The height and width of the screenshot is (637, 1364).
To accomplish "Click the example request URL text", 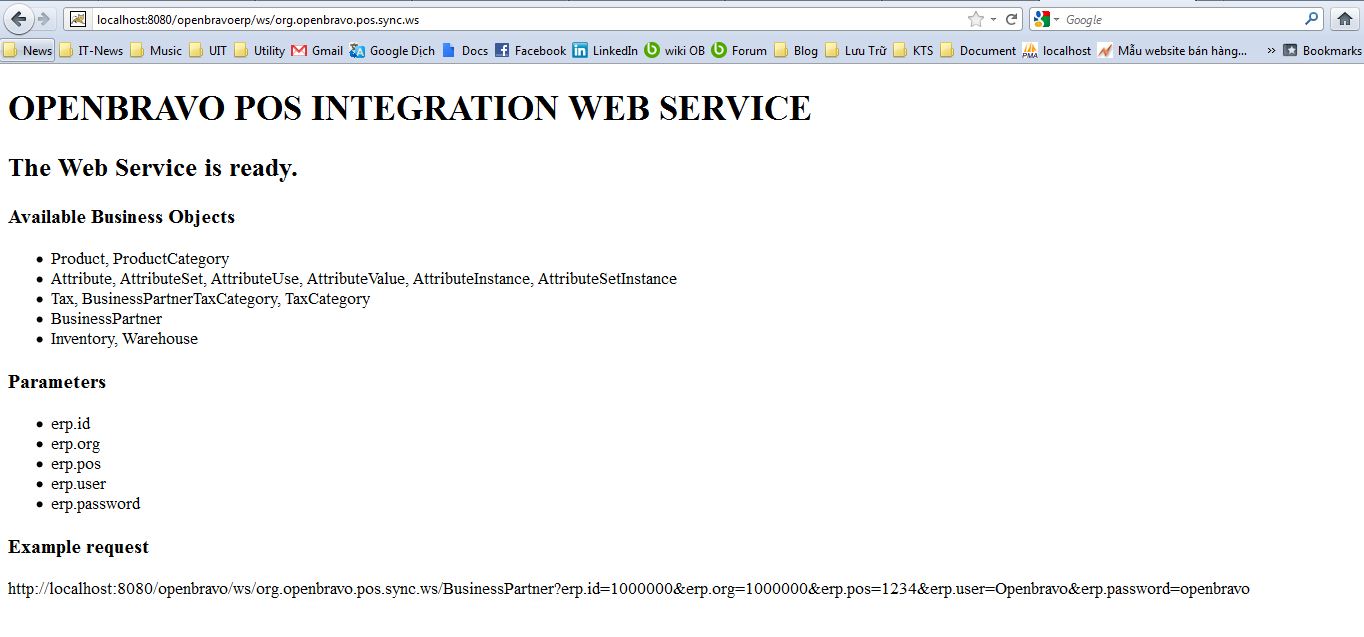I will pos(629,589).
